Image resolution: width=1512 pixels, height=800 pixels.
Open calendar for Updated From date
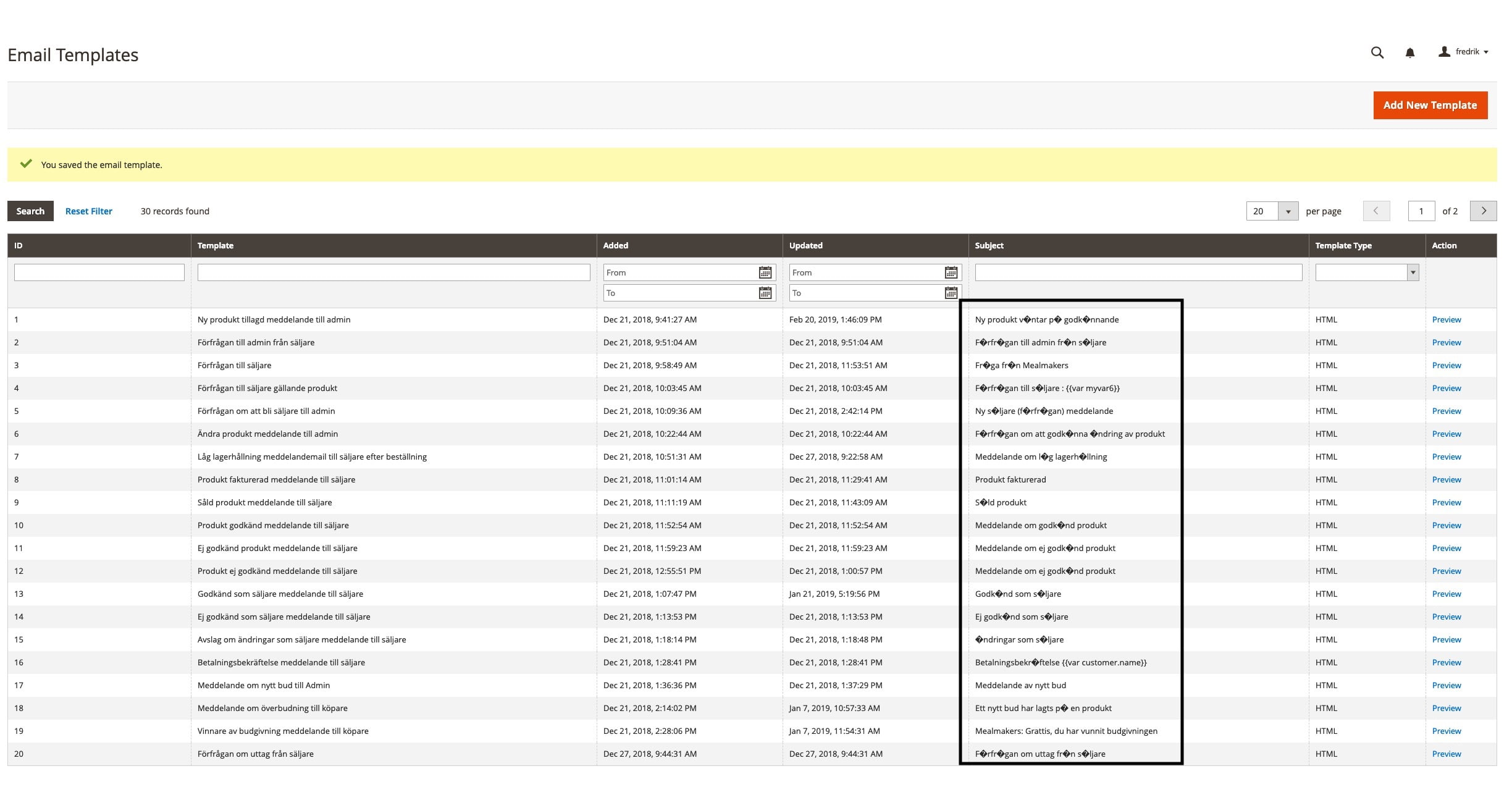pyautogui.click(x=951, y=272)
